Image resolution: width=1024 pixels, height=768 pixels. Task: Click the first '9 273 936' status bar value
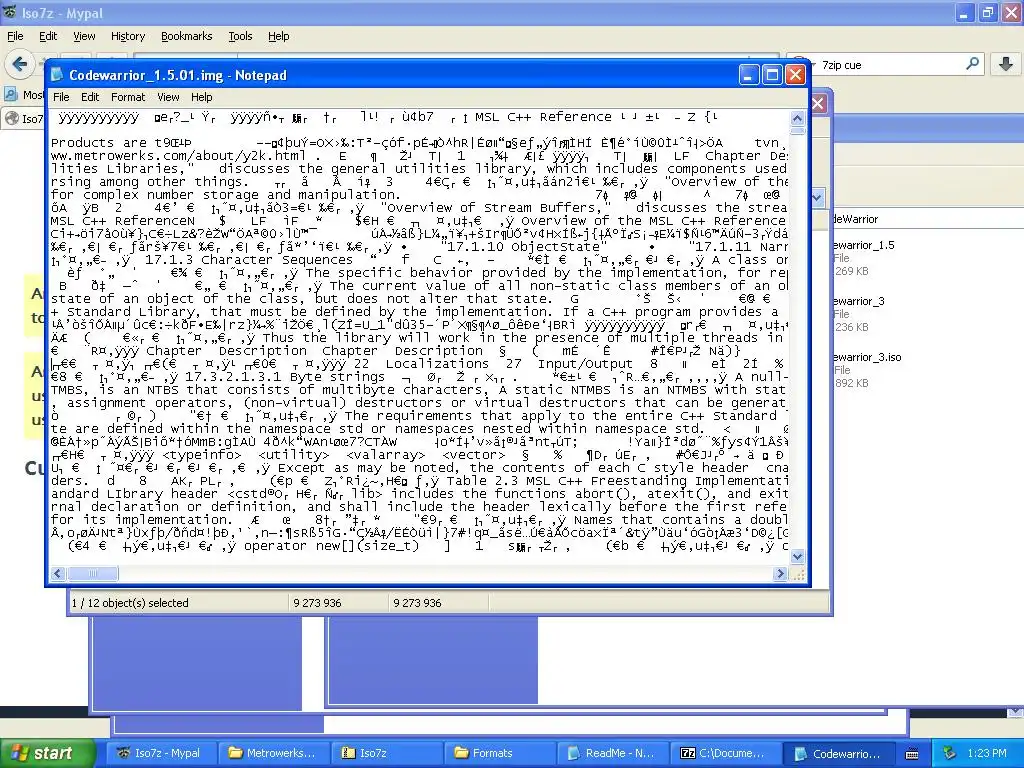[317, 603]
